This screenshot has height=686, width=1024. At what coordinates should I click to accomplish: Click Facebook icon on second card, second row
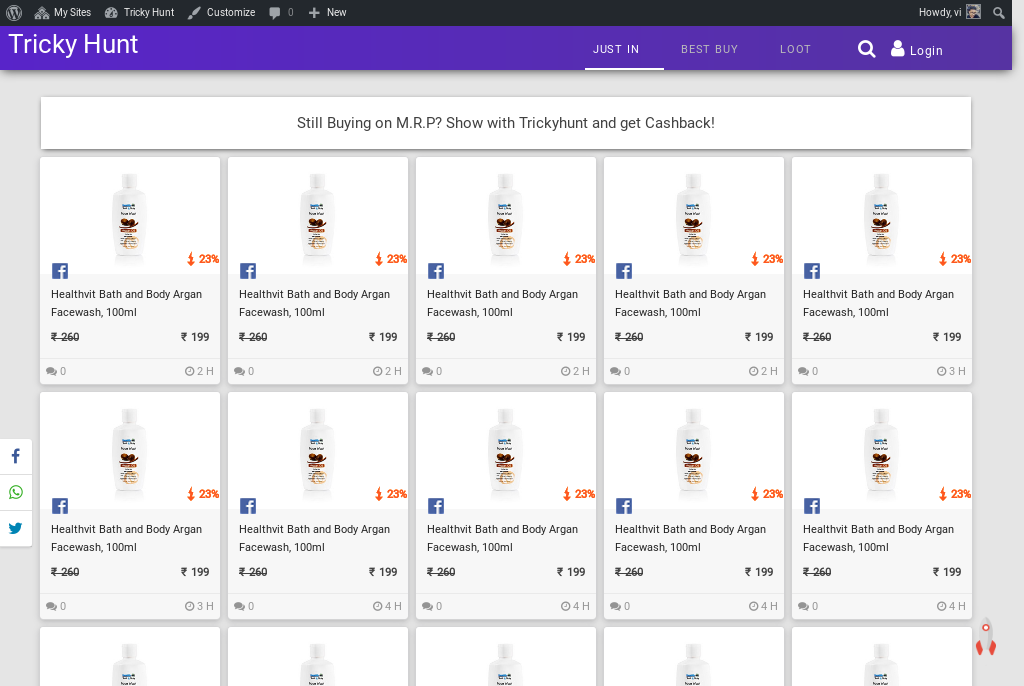point(248,506)
